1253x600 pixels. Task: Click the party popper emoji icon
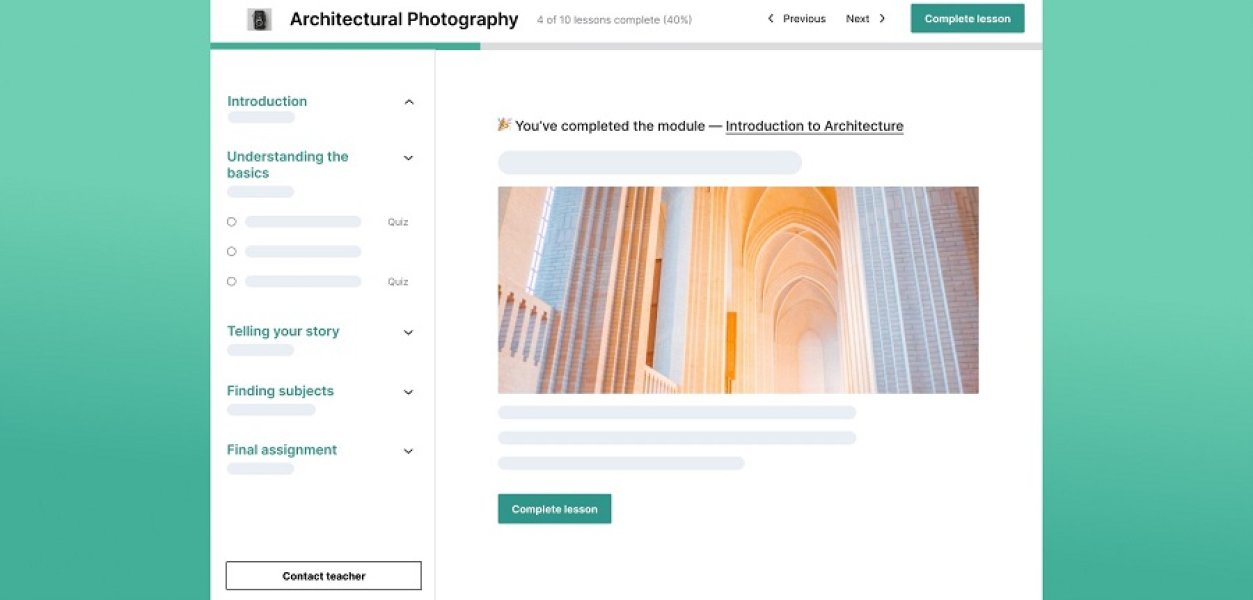(505, 125)
